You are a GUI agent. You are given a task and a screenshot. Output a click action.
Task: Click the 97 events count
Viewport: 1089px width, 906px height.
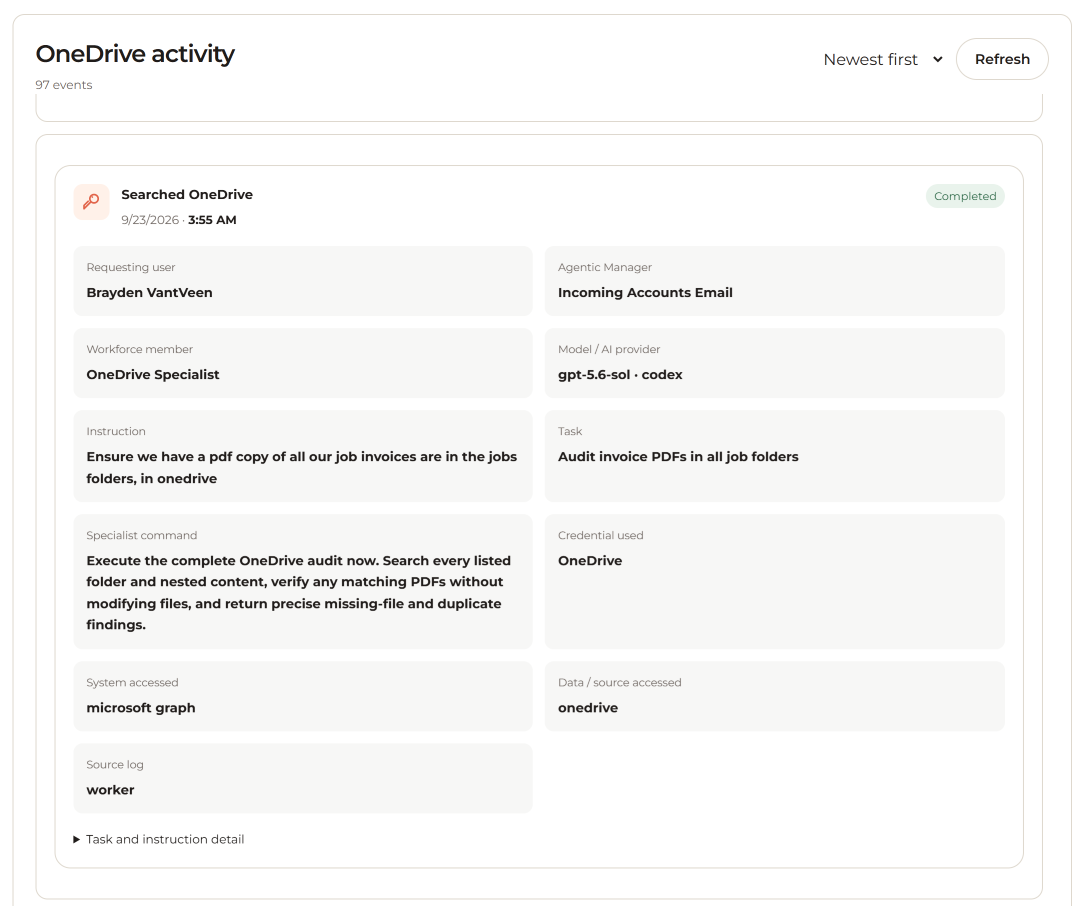64,85
